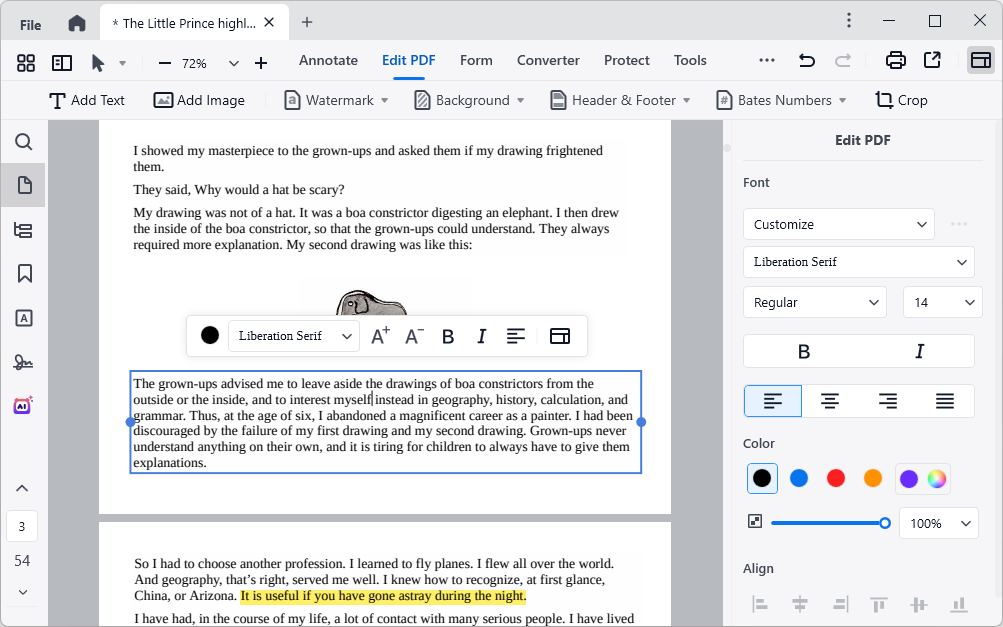Open the Protect ribbon tab

point(626,60)
